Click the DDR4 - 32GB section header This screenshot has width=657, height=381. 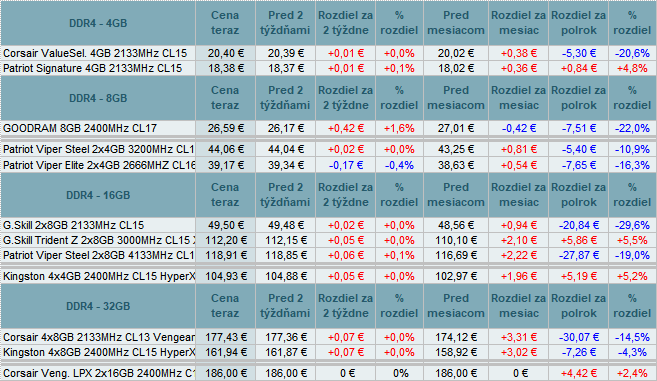coord(98,306)
